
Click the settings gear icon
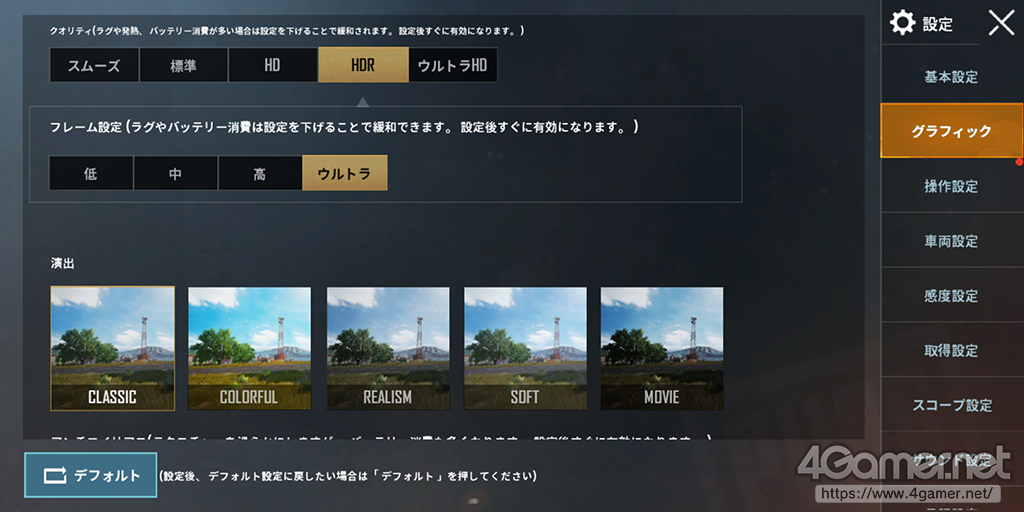tap(903, 24)
